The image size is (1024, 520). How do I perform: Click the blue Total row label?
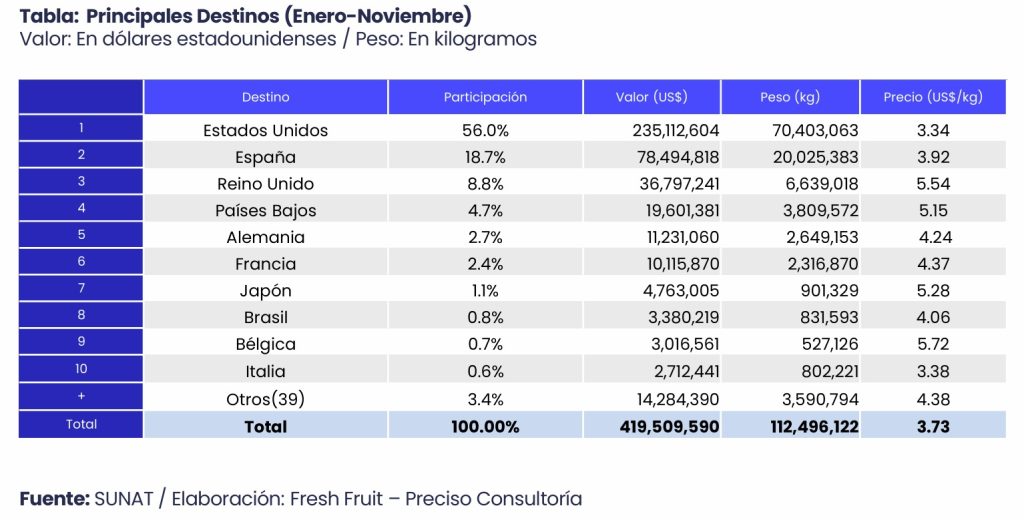(x=81, y=424)
